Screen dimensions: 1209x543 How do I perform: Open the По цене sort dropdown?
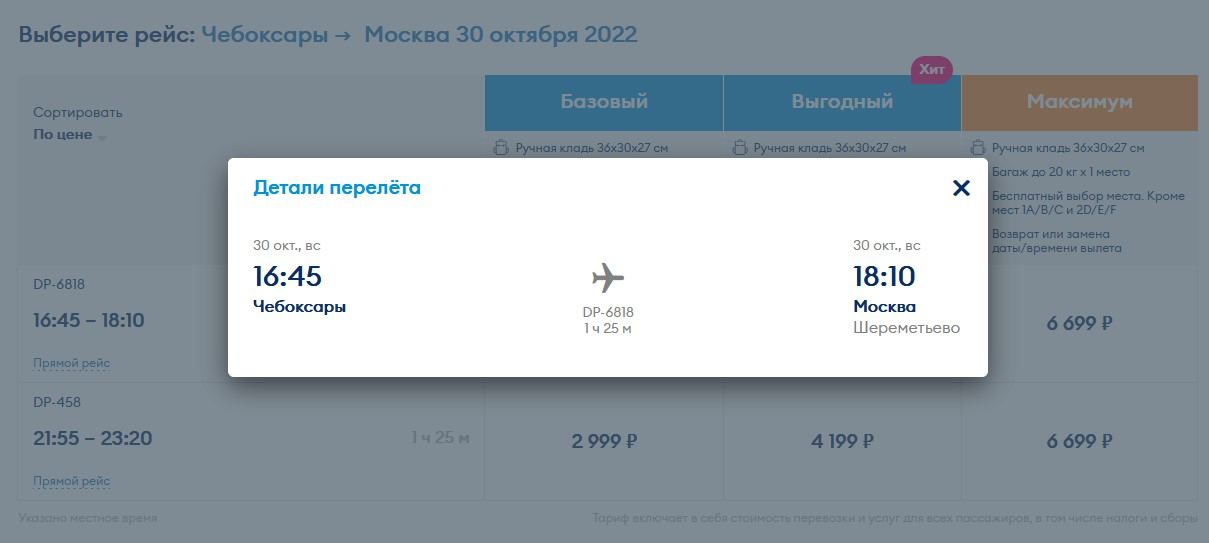tap(70, 135)
